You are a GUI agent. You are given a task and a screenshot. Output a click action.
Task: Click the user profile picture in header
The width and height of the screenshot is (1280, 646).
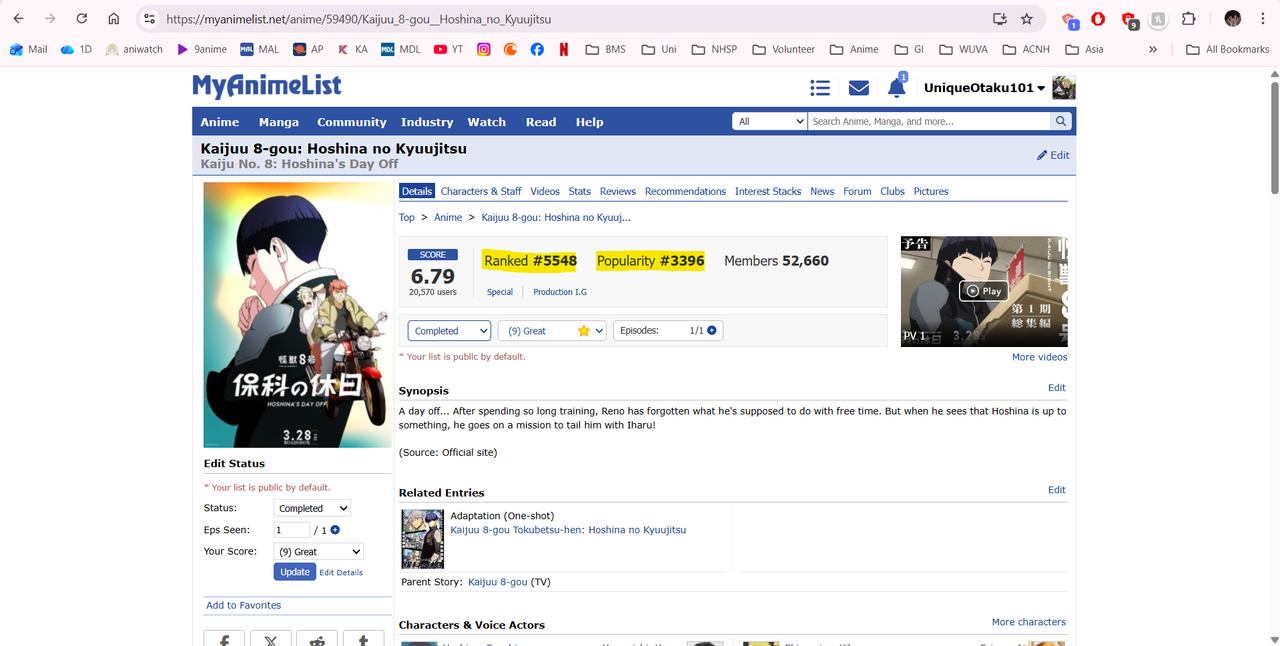1064,88
